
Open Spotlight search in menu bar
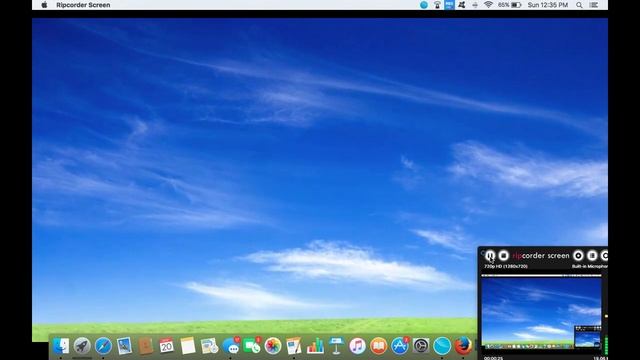pos(579,5)
